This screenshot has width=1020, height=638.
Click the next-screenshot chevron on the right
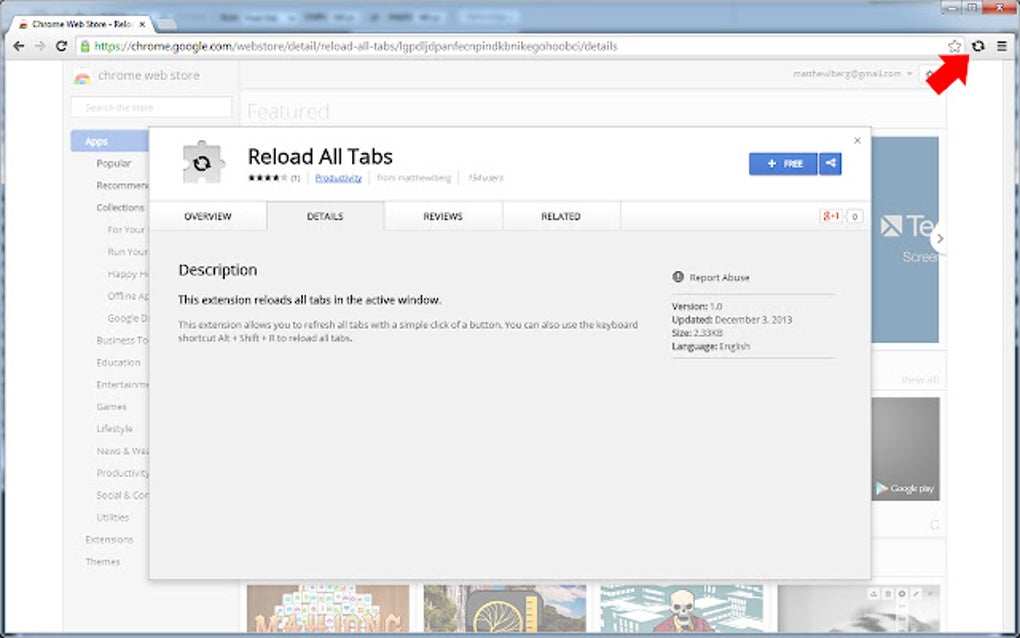[x=939, y=238]
